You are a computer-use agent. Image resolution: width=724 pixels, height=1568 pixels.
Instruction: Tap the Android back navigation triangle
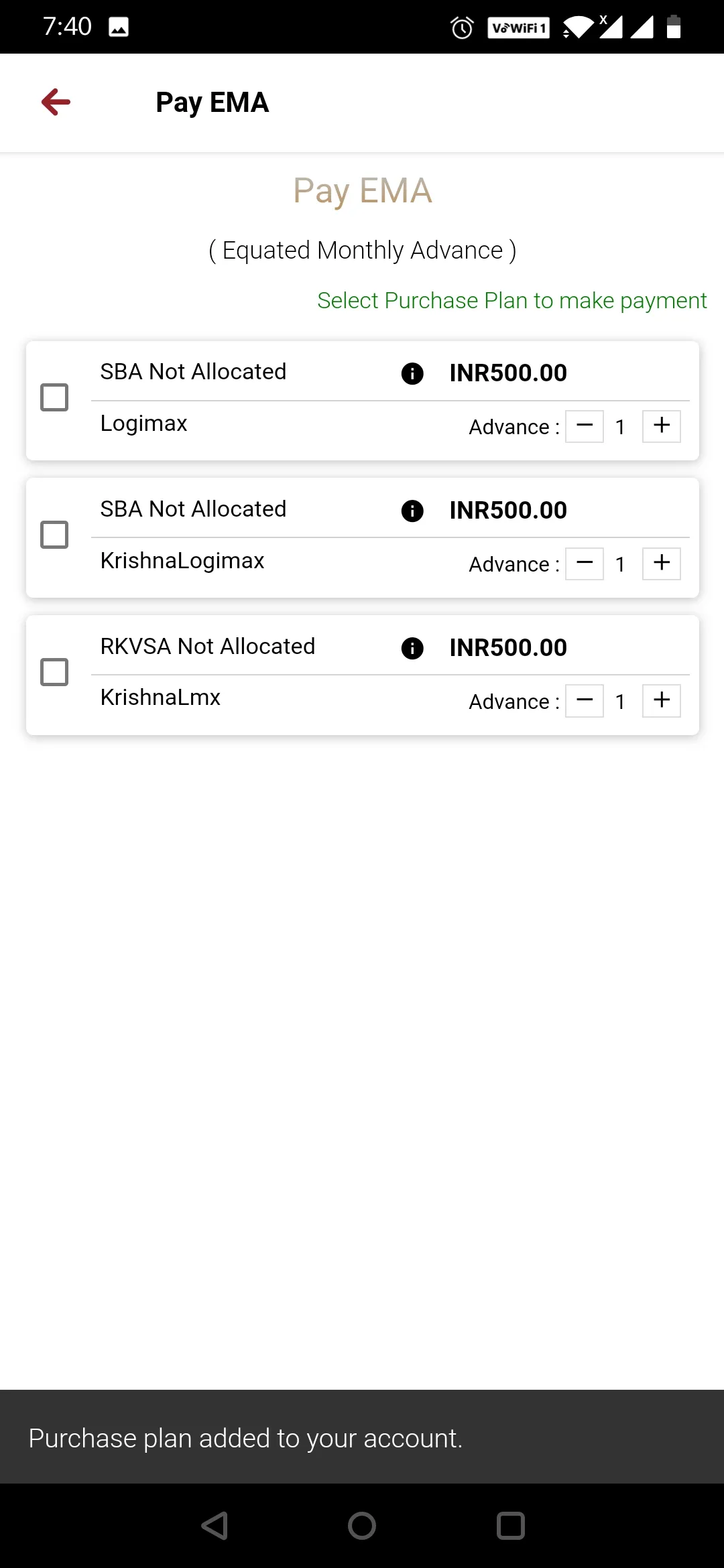215,1526
